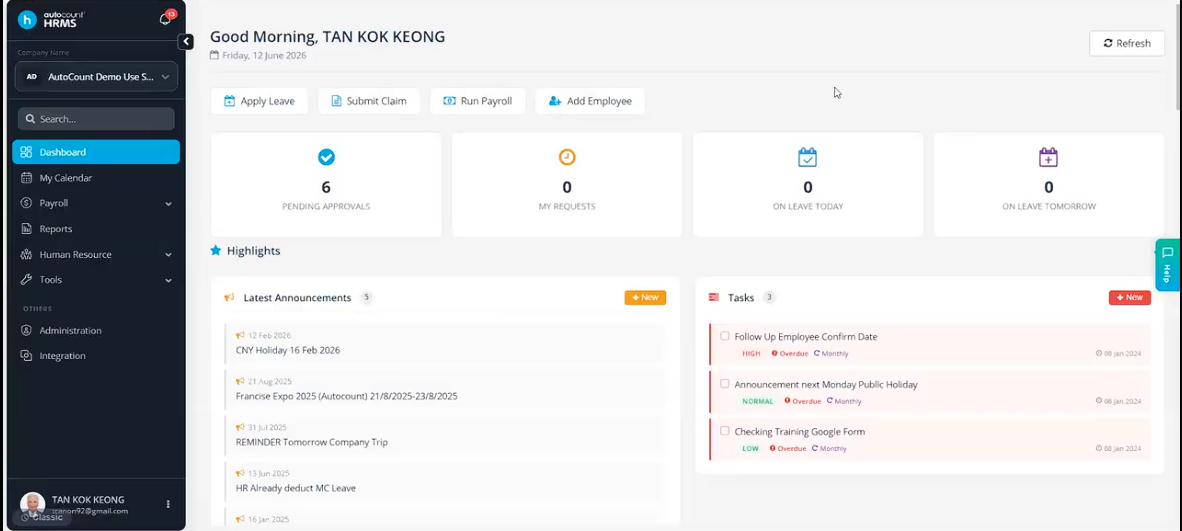Click the Latest Announcements megaphone icon
Viewport: 1182px width, 531px height.
(x=230, y=298)
